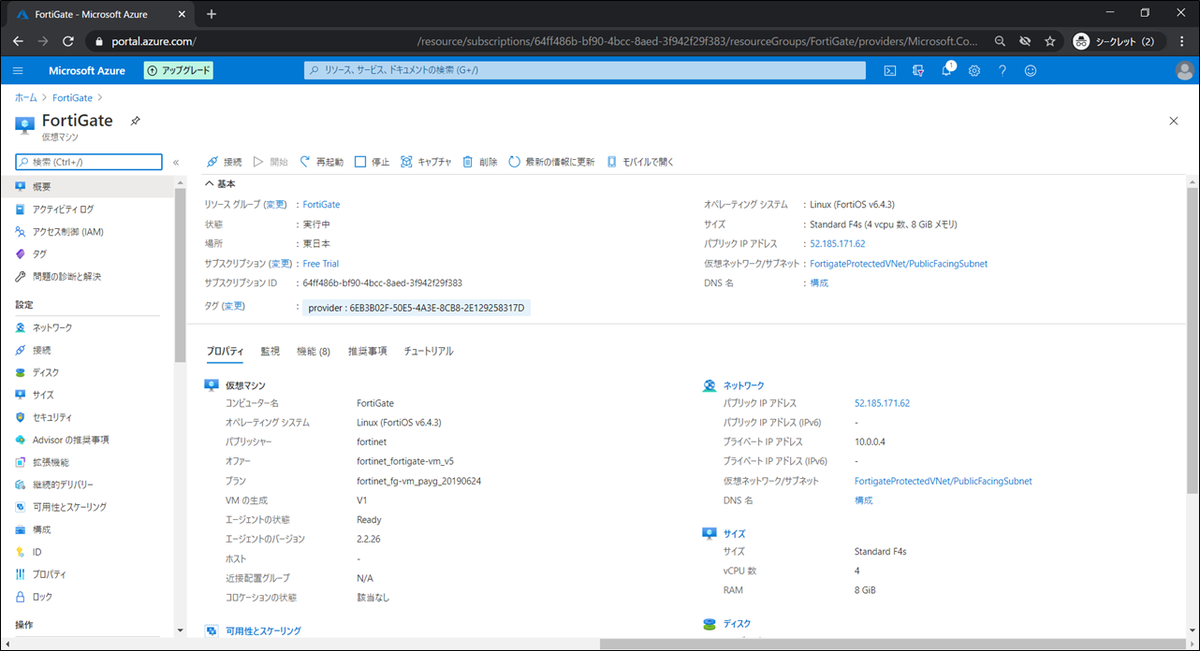Open a new browser tab
Image resolution: width=1200 pixels, height=651 pixels.
(211, 14)
